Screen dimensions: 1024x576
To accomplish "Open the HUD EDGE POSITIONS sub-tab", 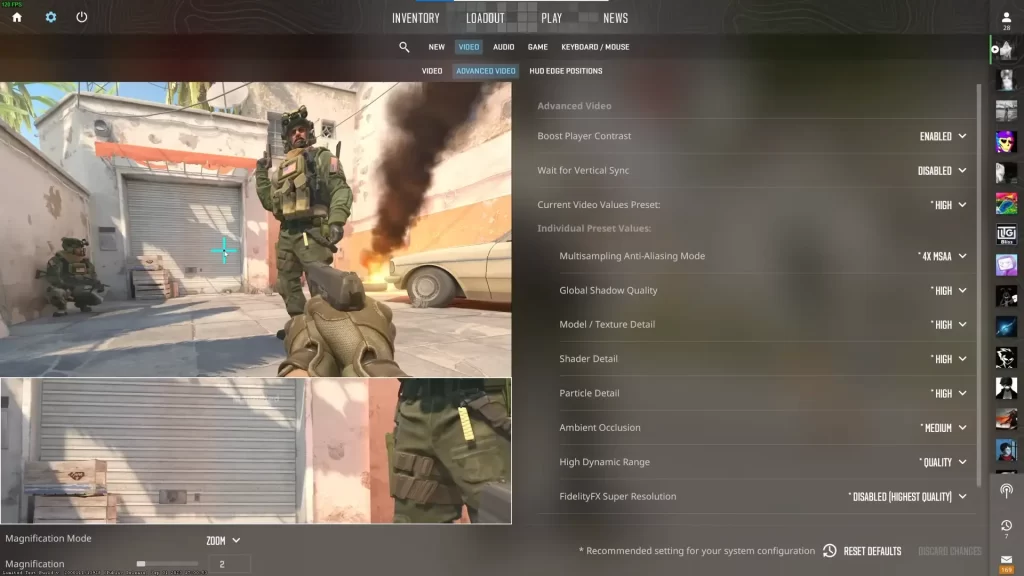I will tap(566, 71).
